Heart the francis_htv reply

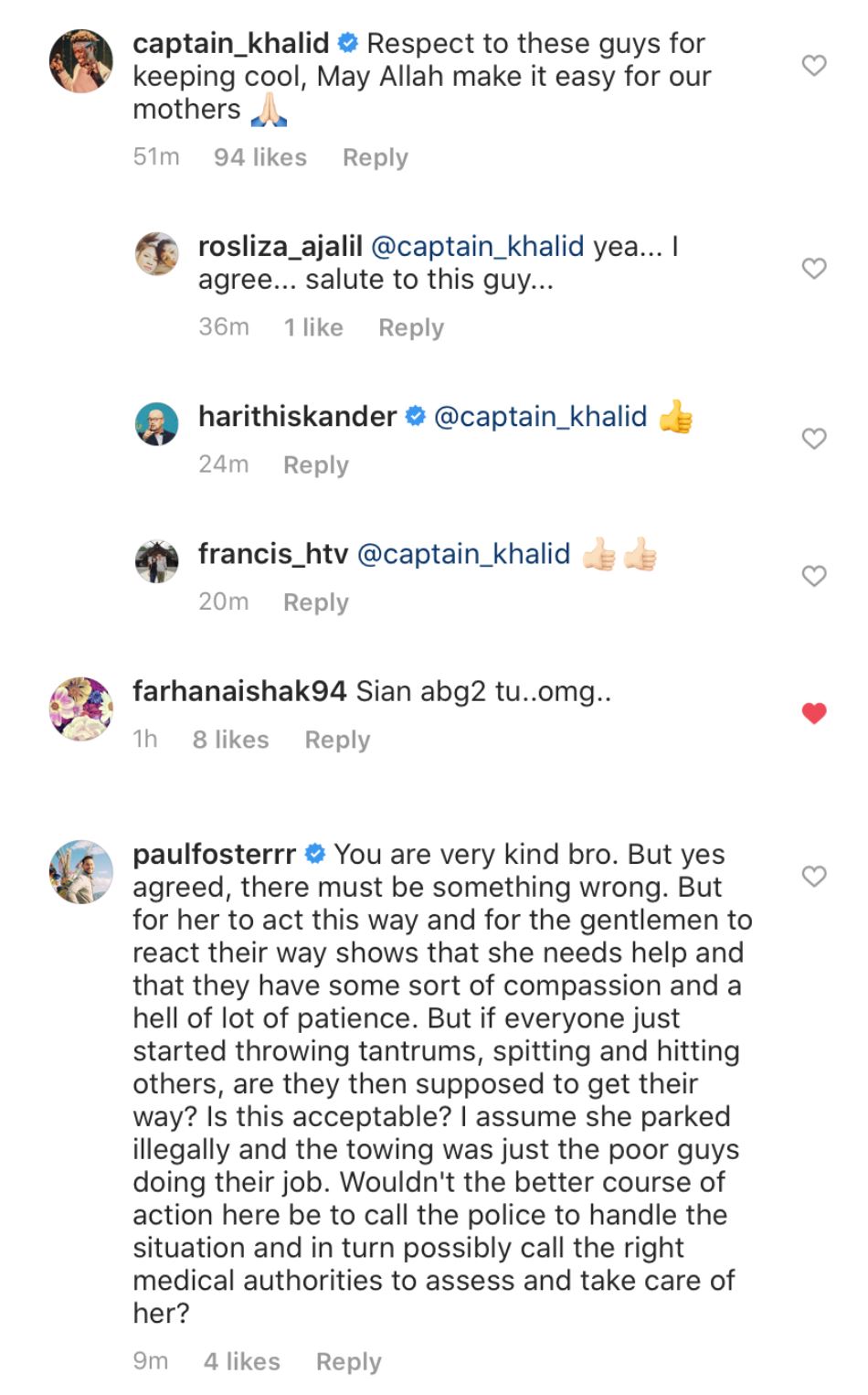click(813, 576)
